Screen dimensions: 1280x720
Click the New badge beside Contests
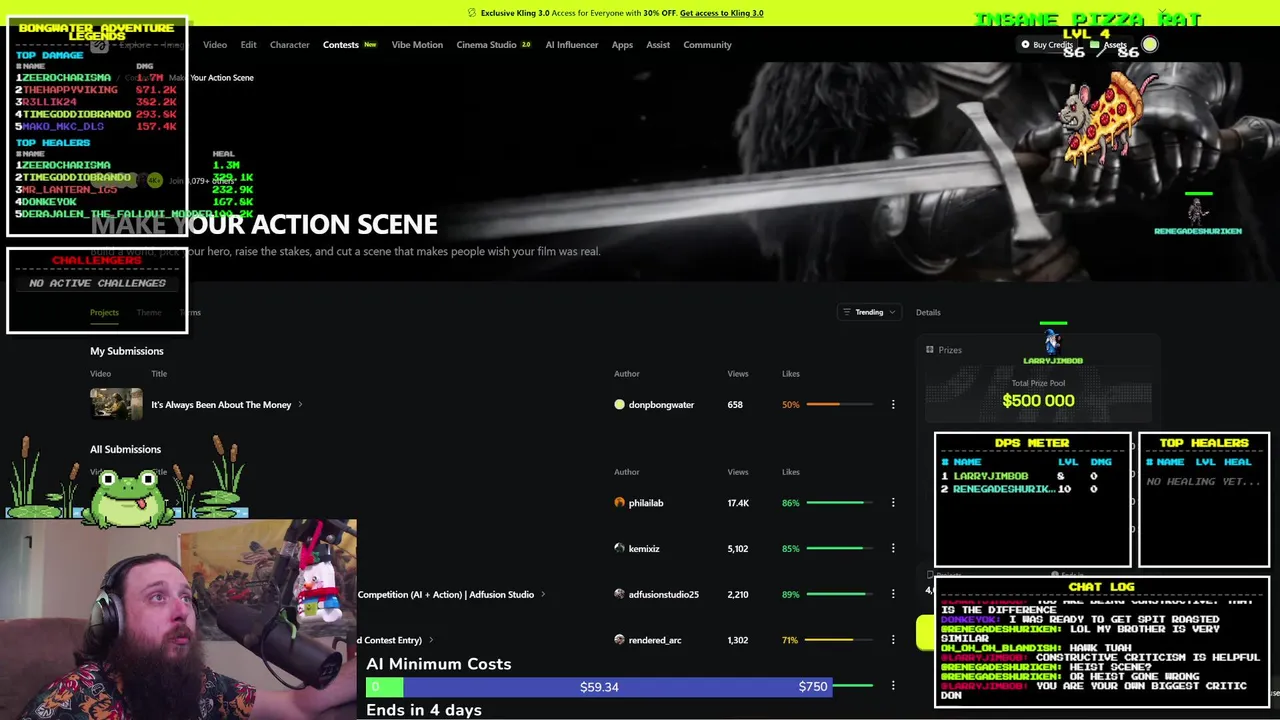tap(370, 45)
